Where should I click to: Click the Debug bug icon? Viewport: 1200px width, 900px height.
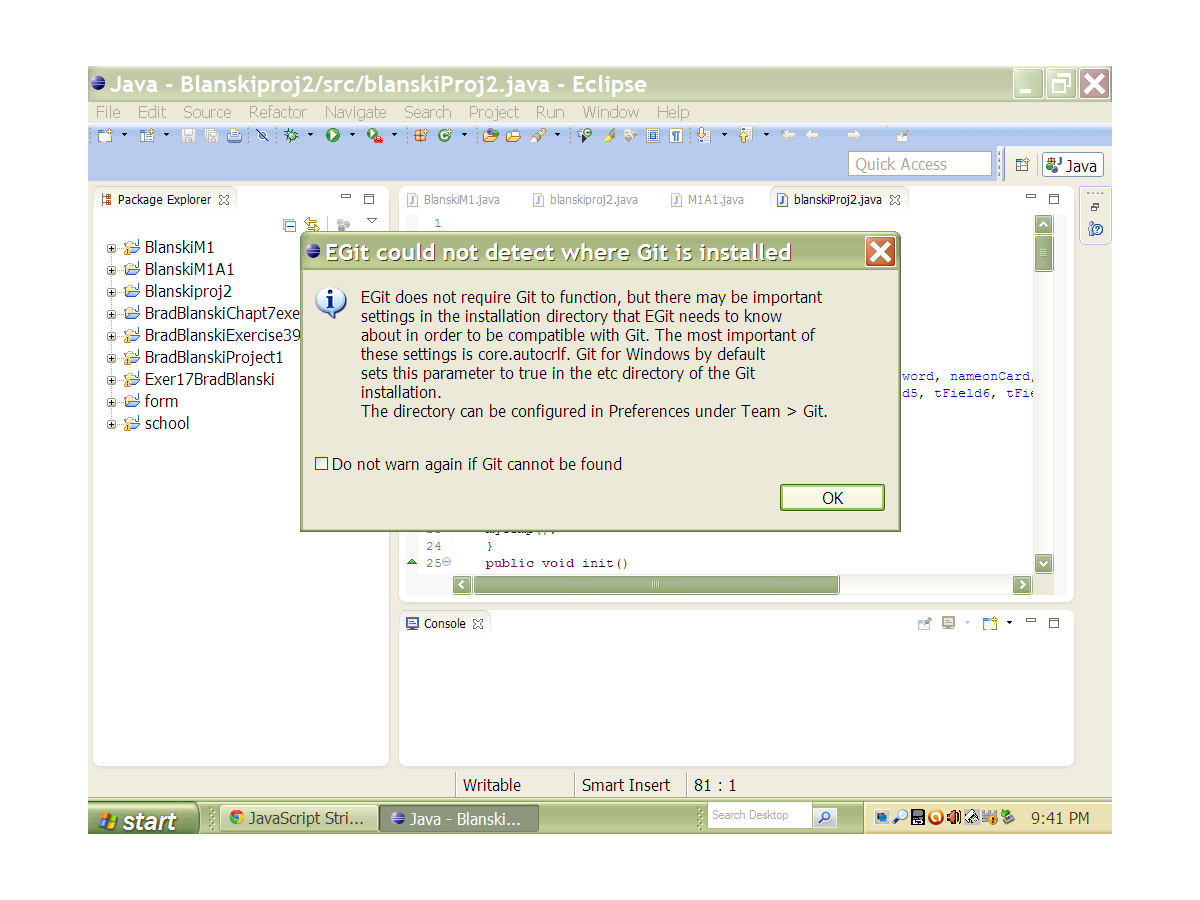[292, 135]
